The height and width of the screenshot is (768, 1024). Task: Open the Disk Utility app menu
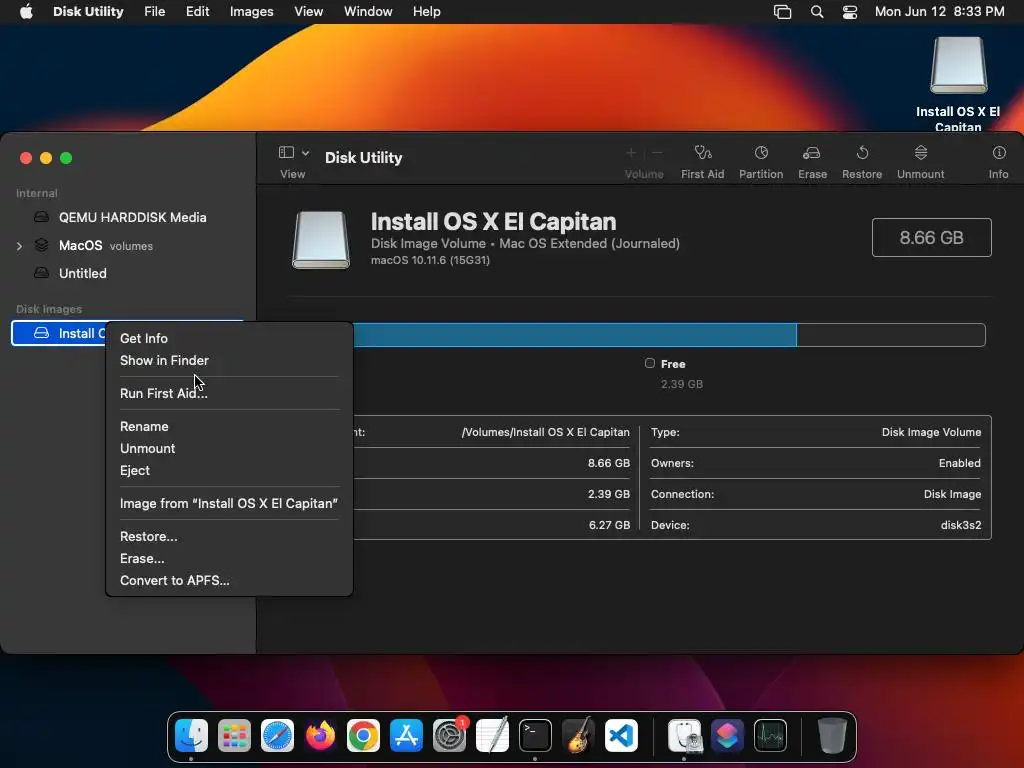88,12
